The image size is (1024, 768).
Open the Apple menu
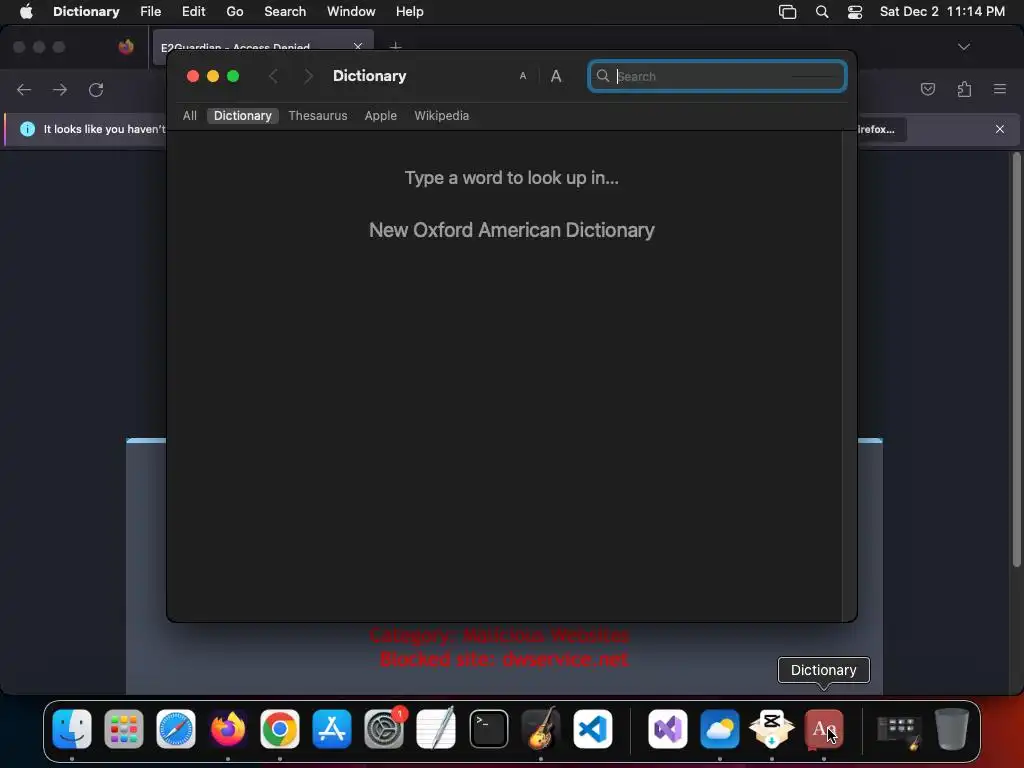coord(26,12)
